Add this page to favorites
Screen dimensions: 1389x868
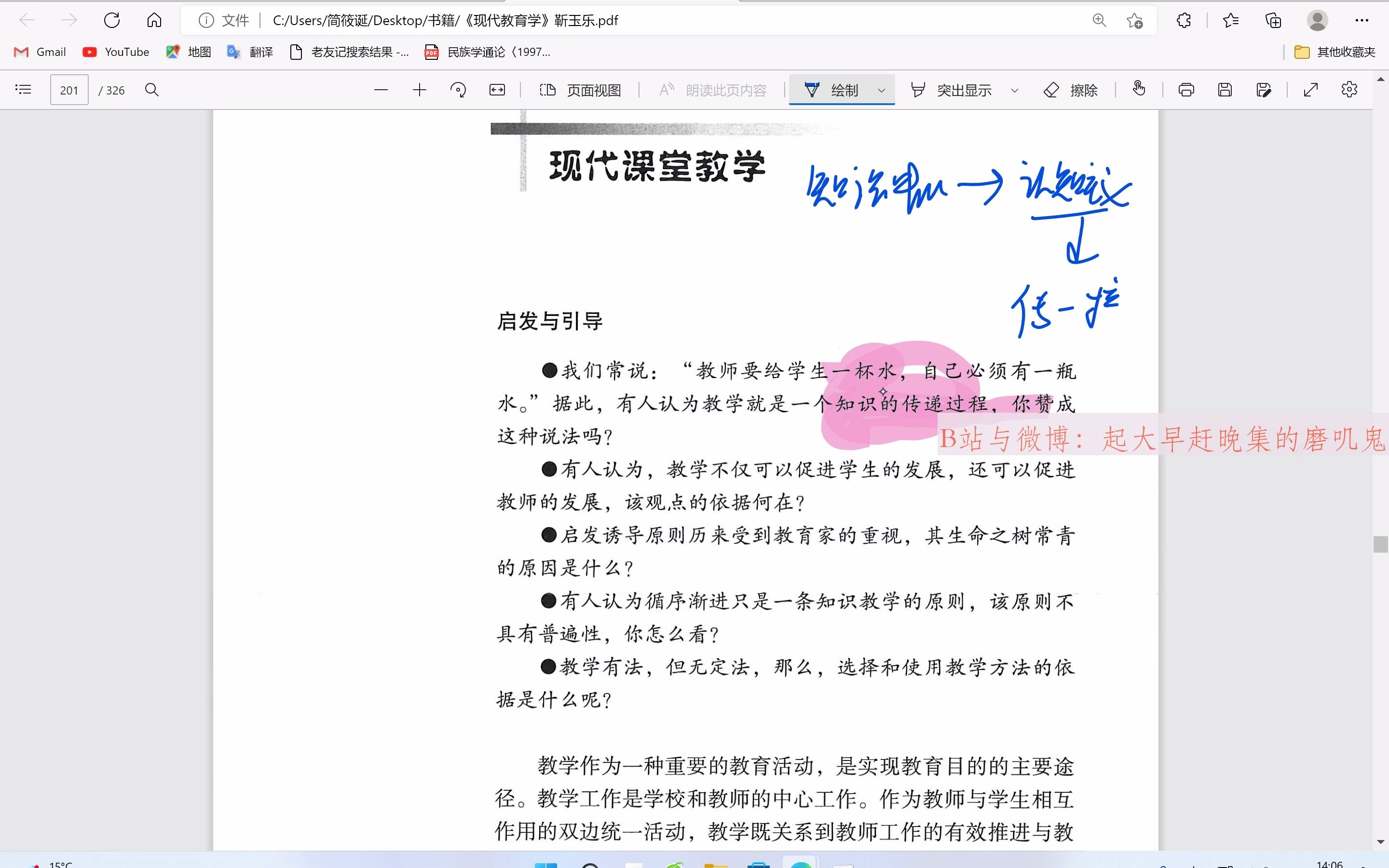tap(1134, 21)
